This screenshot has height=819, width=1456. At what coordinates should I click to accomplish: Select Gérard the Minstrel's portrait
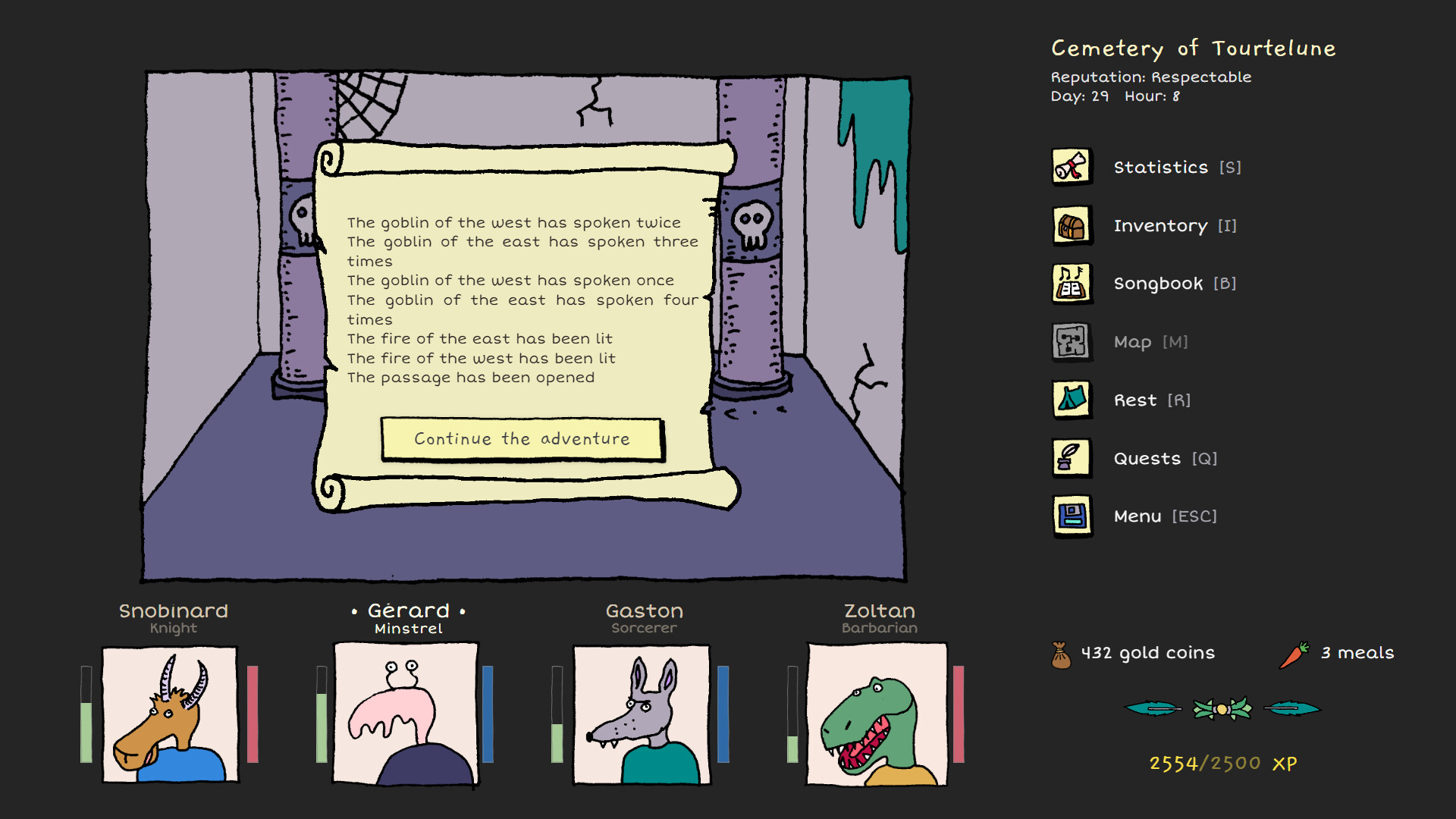[x=406, y=713]
